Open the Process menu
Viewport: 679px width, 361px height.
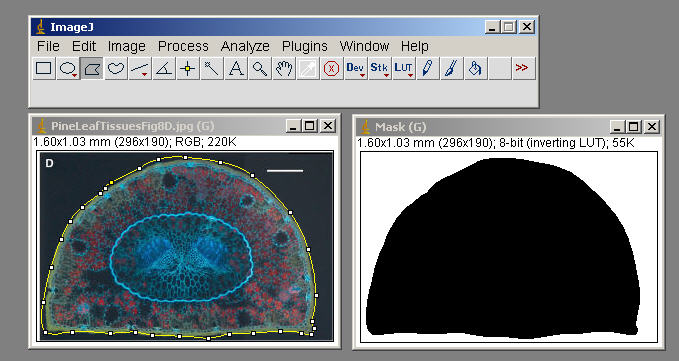pos(183,46)
